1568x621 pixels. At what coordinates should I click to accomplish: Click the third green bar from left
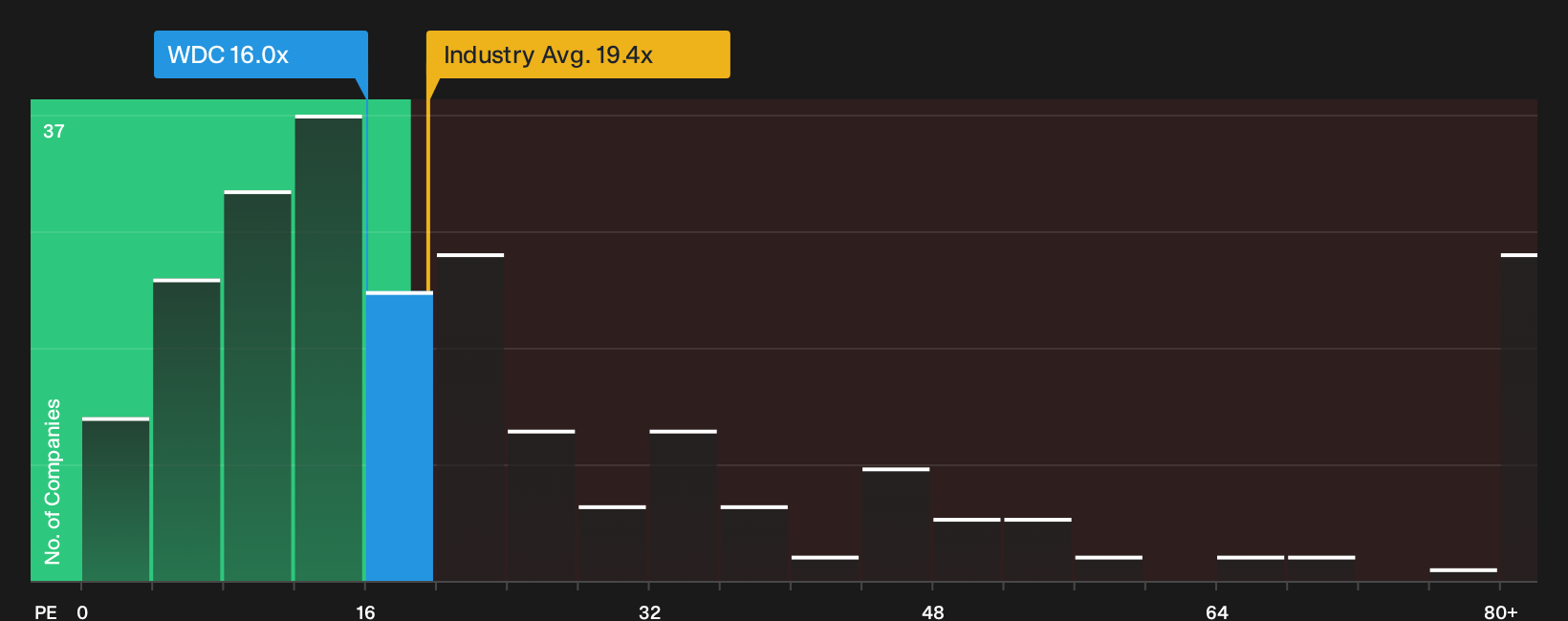click(x=258, y=386)
